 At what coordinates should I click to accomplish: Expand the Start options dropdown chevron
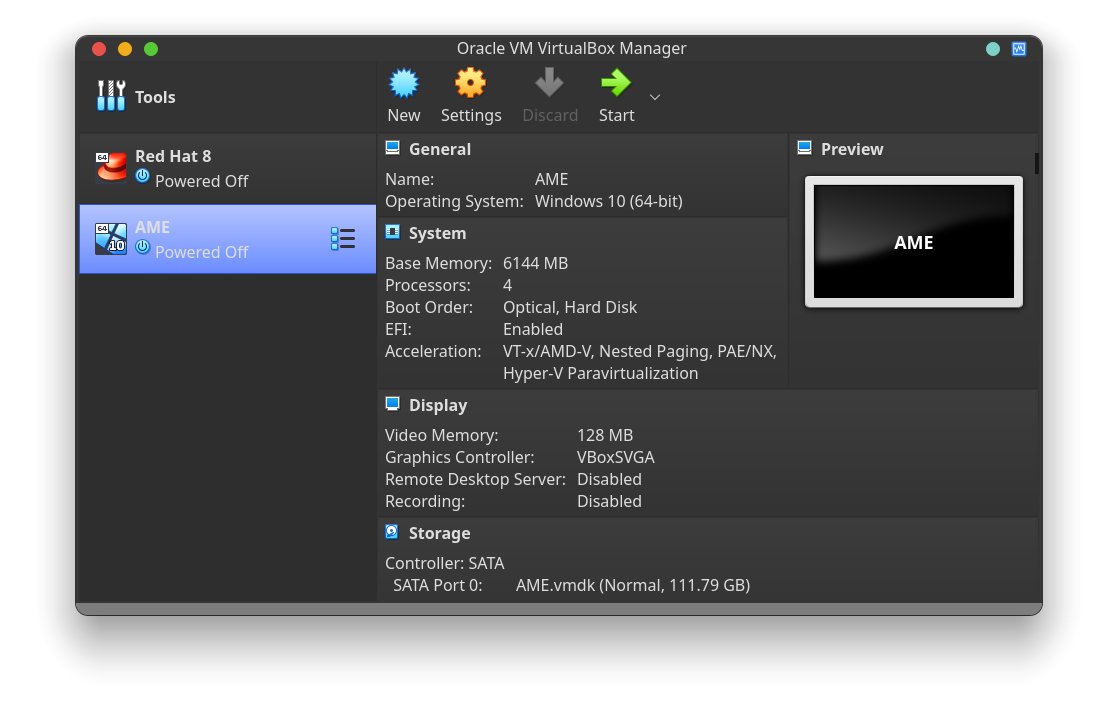(655, 97)
